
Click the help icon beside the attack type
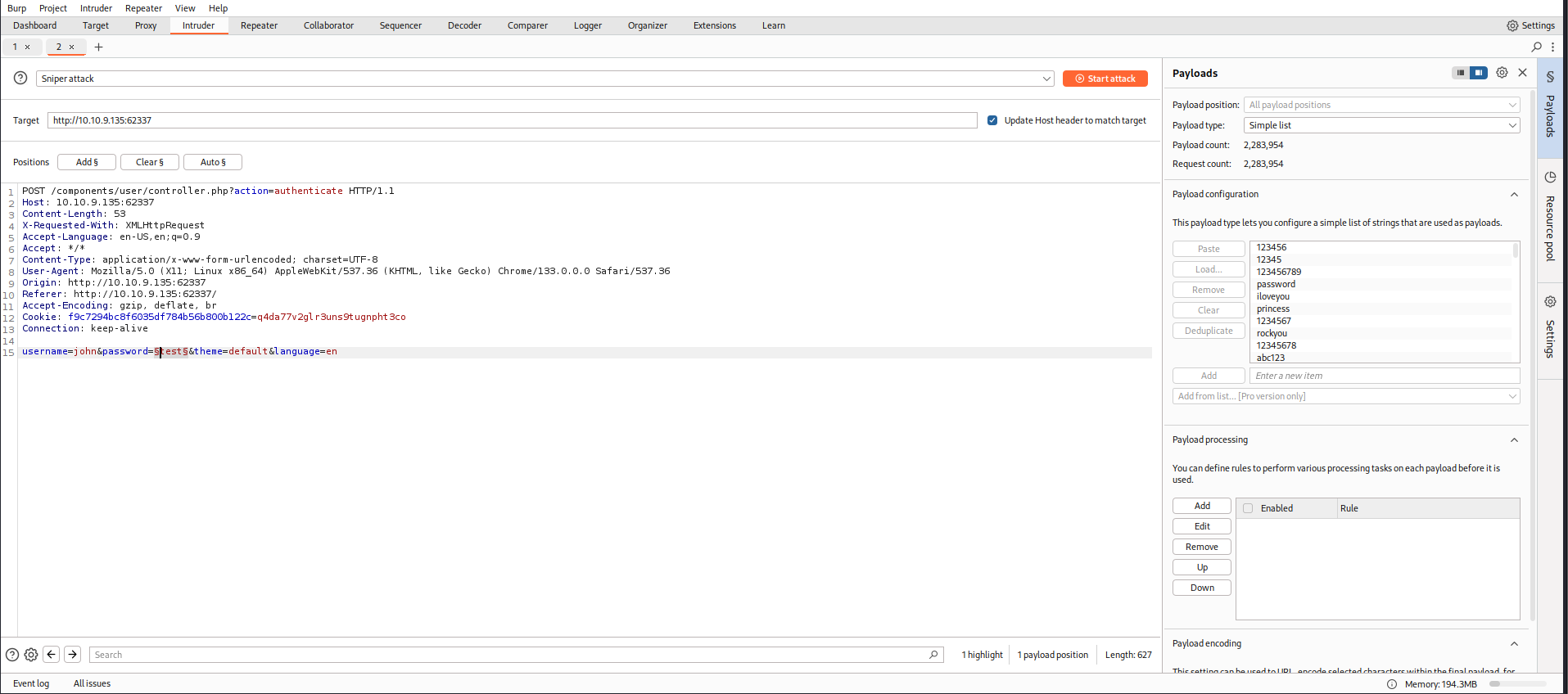pyautogui.click(x=20, y=78)
